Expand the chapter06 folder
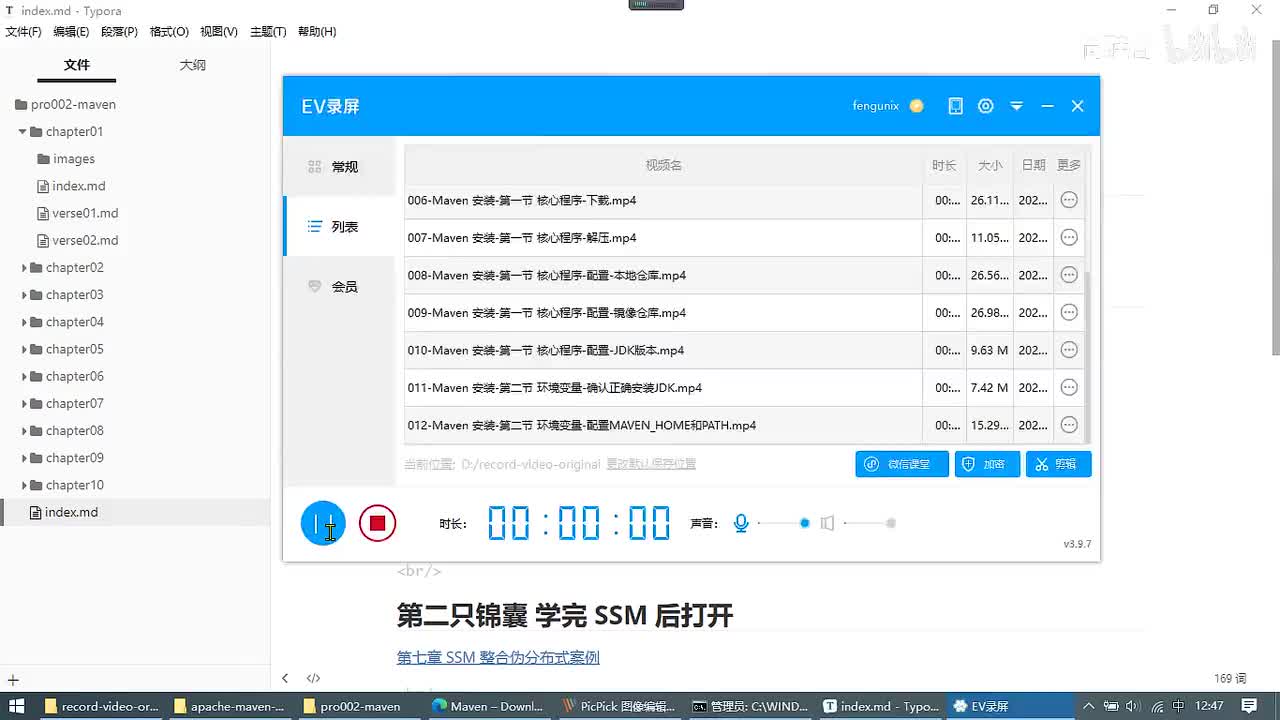 click(24, 376)
